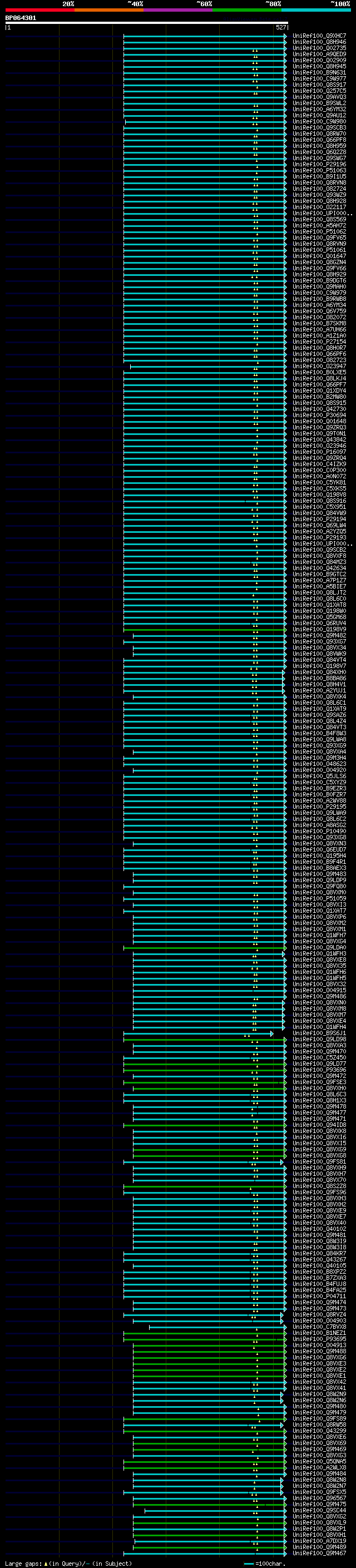
Task: Select hit label UniRef100_P30694
Action: (319, 415)
